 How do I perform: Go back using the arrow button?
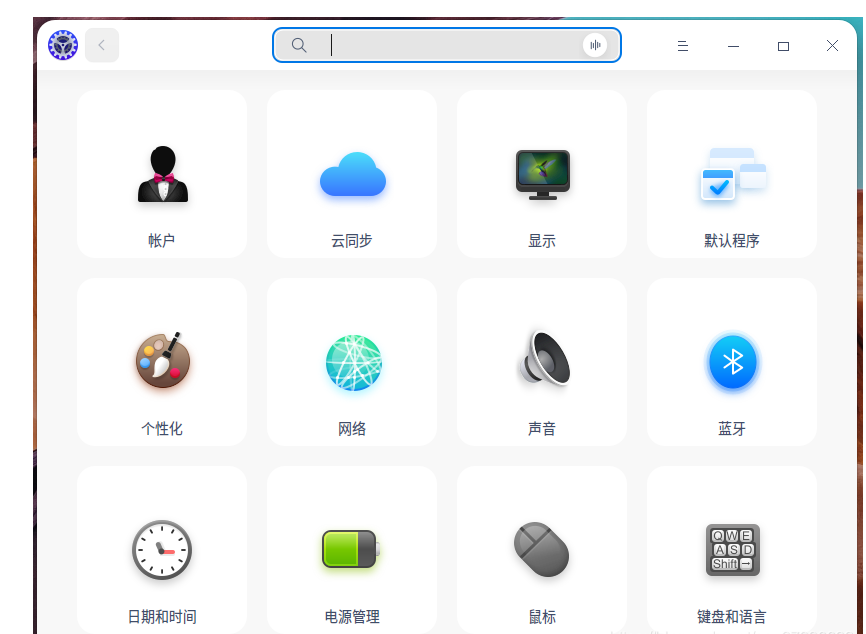click(x=102, y=45)
